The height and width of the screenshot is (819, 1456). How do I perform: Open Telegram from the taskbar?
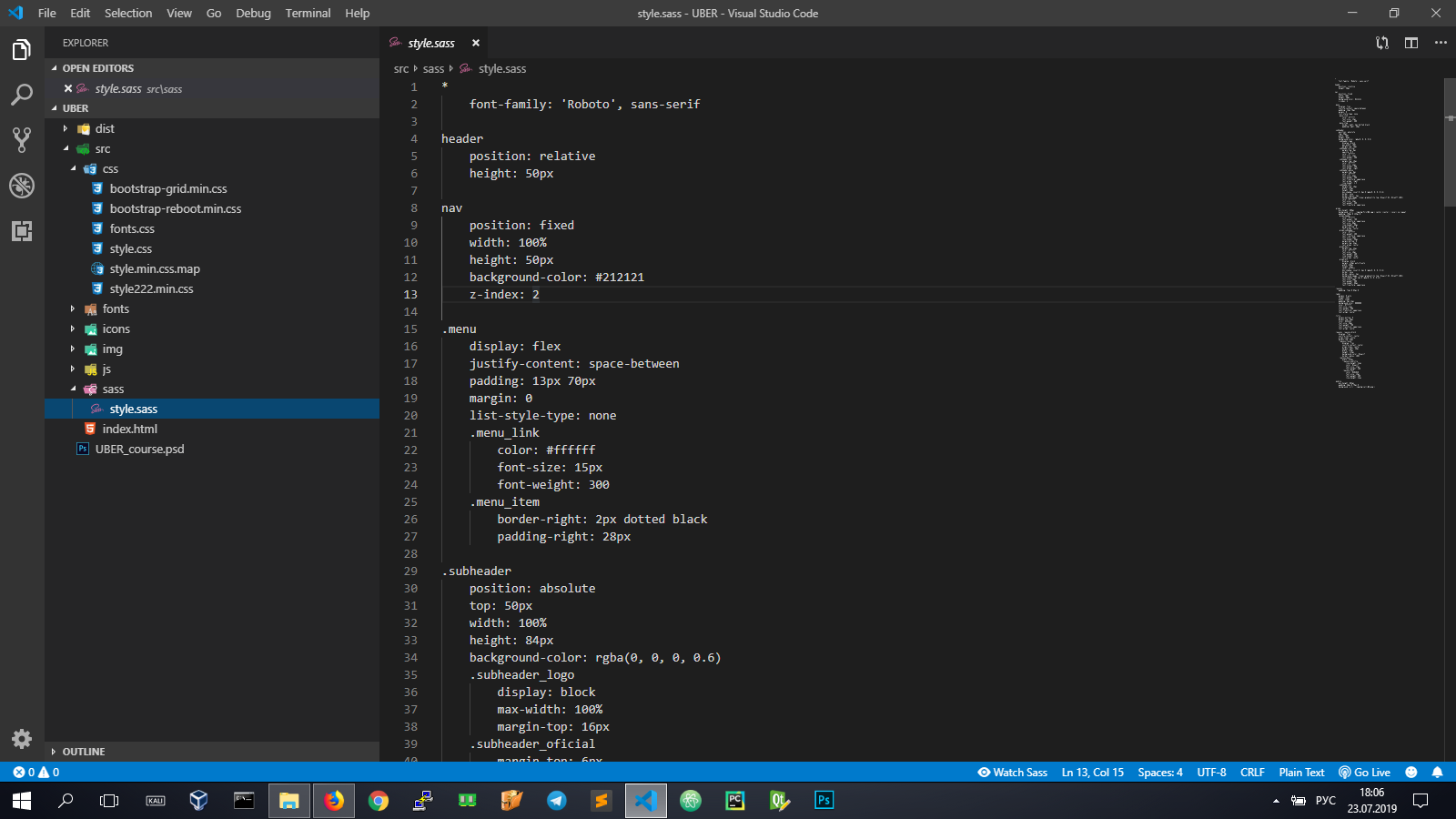[557, 801]
